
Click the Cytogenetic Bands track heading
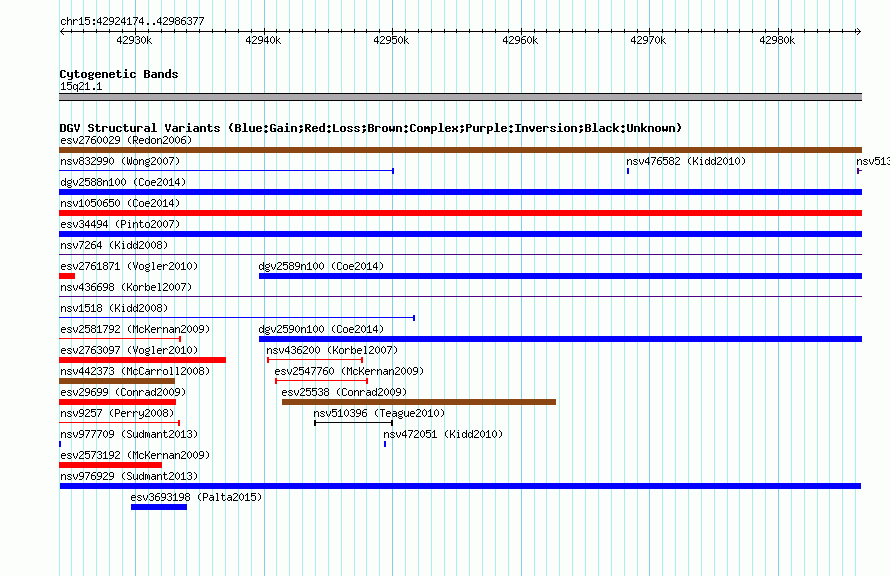pyautogui.click(x=119, y=74)
